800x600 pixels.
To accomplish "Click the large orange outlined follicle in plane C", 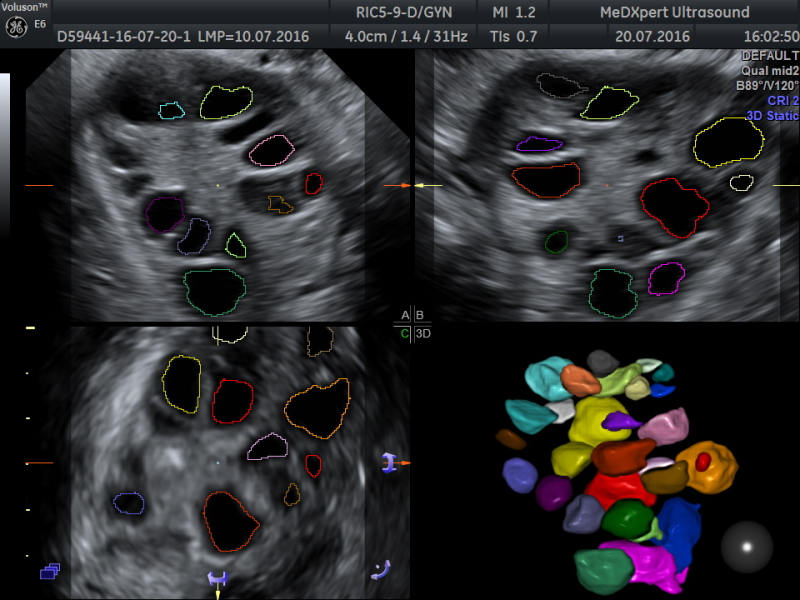I will tap(317, 409).
